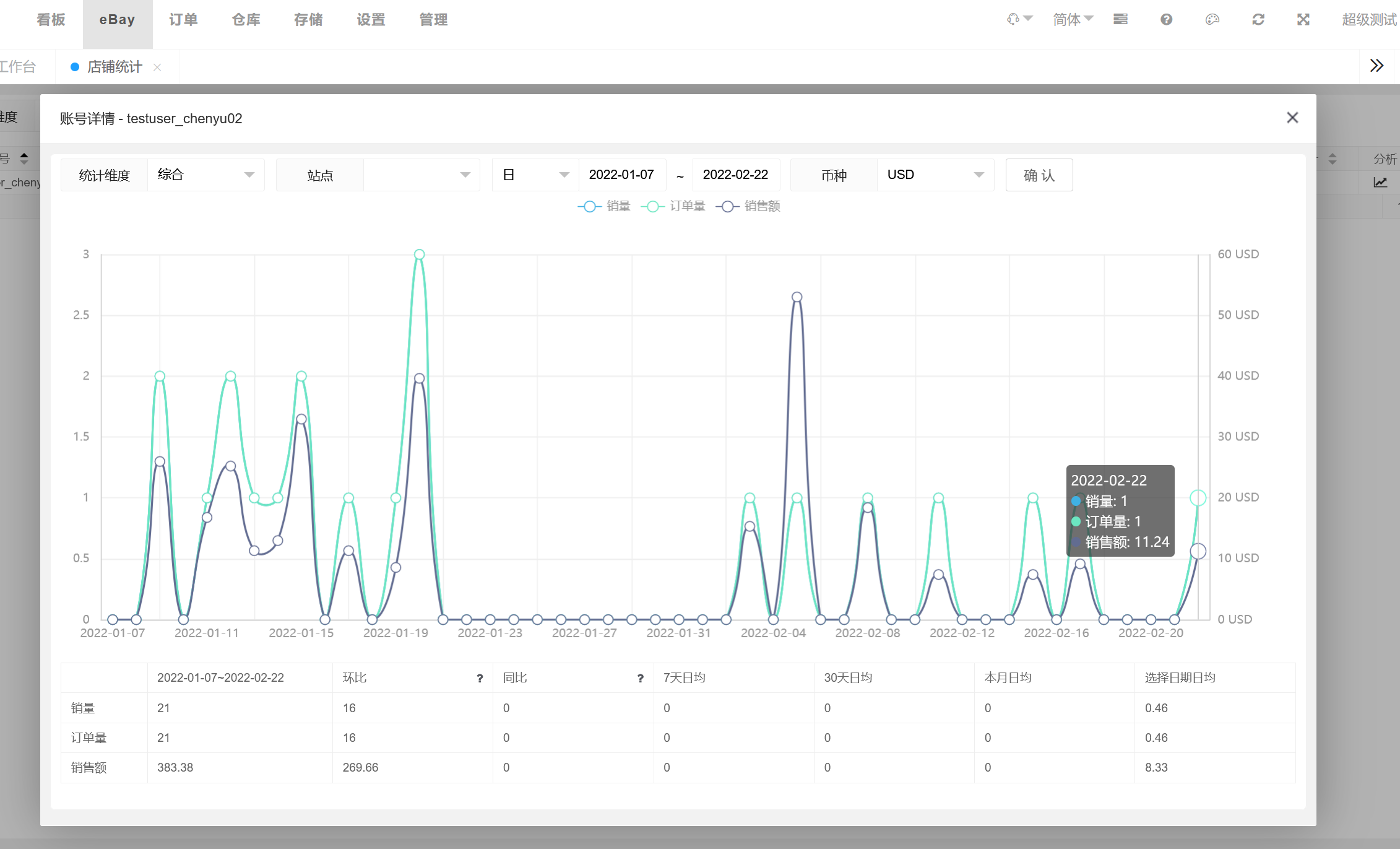Open the 订单 menu

pyautogui.click(x=184, y=20)
